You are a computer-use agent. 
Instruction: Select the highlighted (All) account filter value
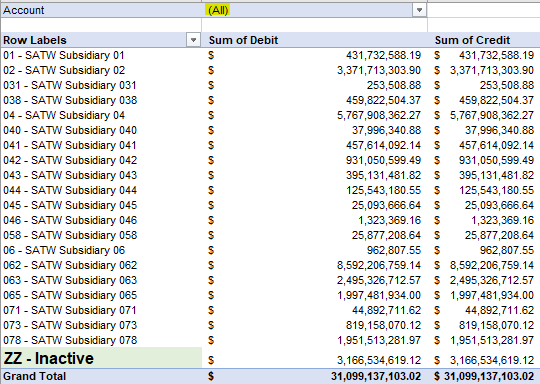pos(218,10)
